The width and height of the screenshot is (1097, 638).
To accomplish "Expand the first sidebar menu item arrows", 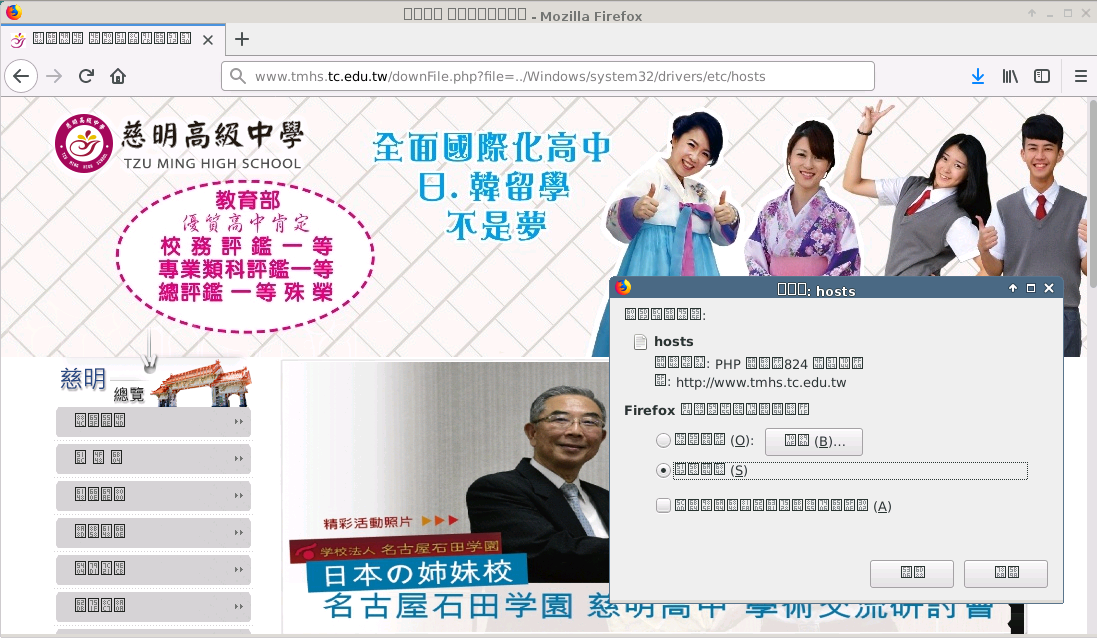I will 239,422.
